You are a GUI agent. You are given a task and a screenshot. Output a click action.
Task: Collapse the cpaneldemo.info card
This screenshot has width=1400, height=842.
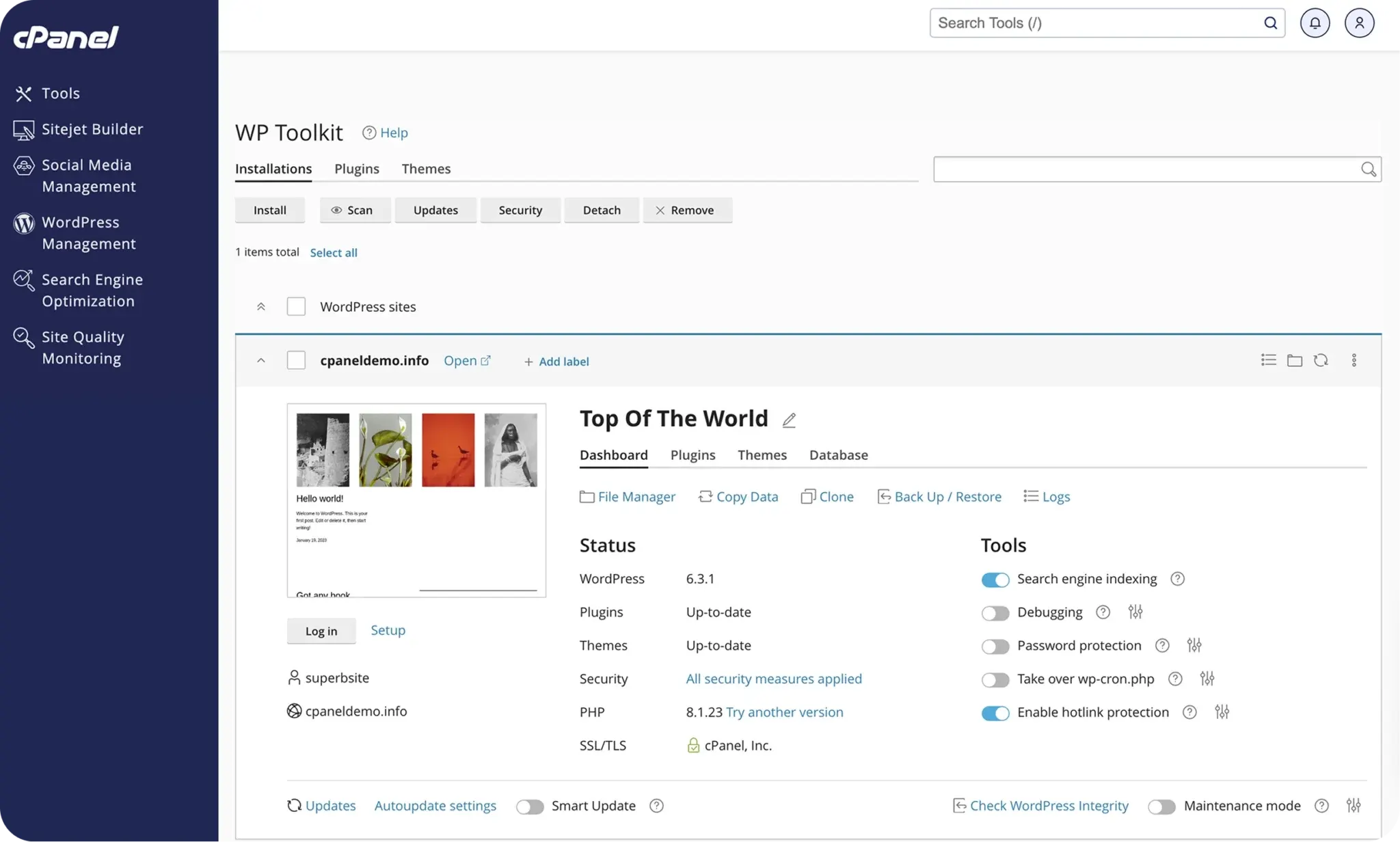coord(261,360)
